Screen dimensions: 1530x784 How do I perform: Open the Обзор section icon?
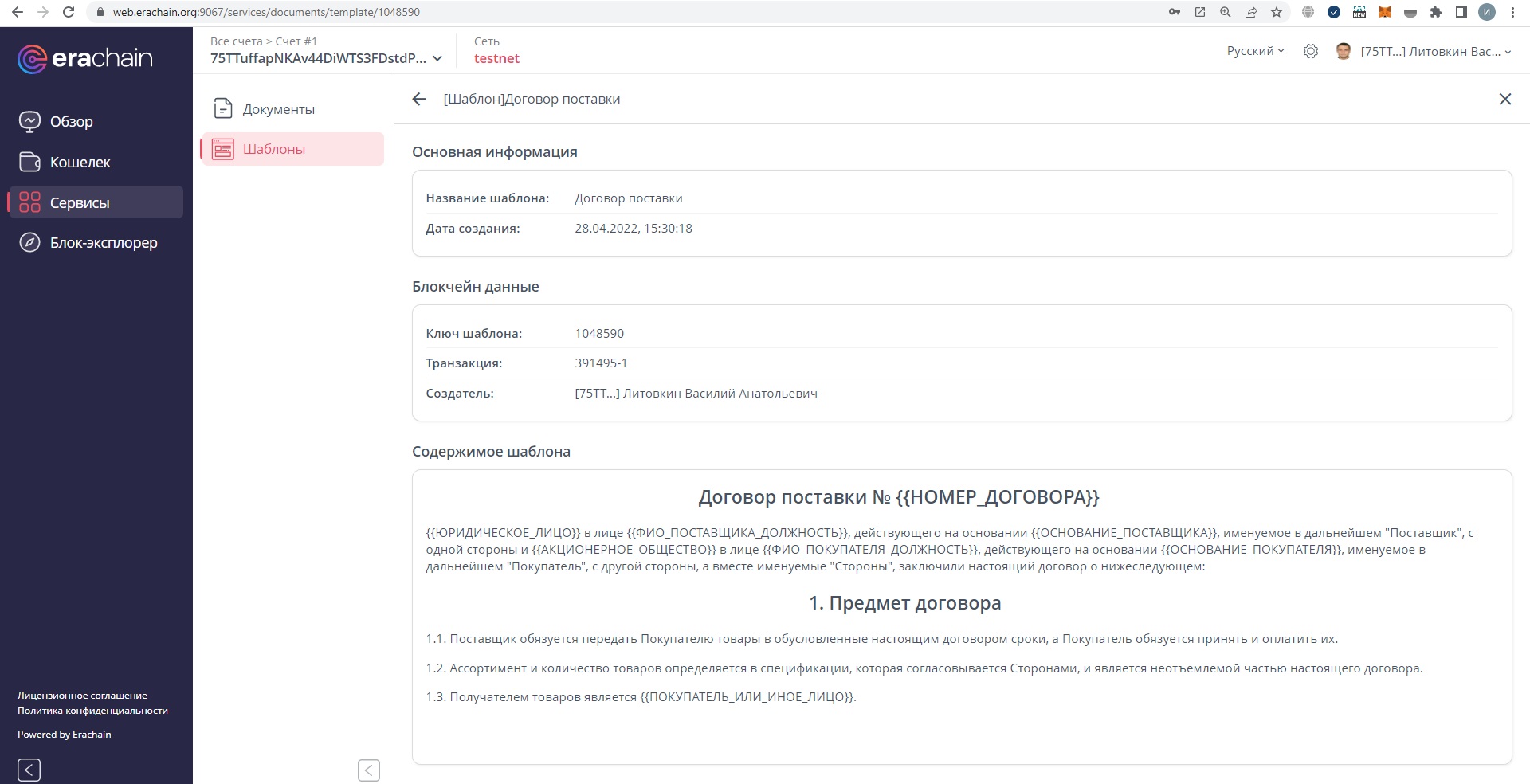[x=29, y=121]
